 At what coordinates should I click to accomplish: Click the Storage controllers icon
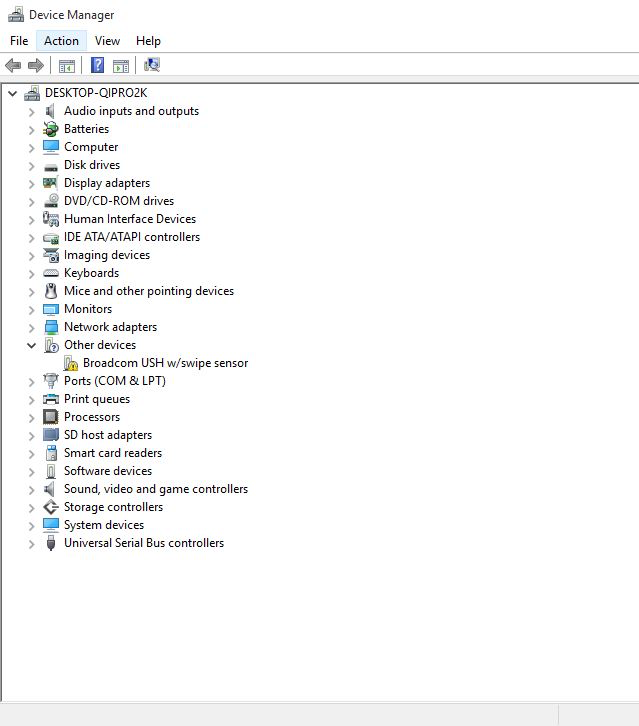[x=51, y=507]
